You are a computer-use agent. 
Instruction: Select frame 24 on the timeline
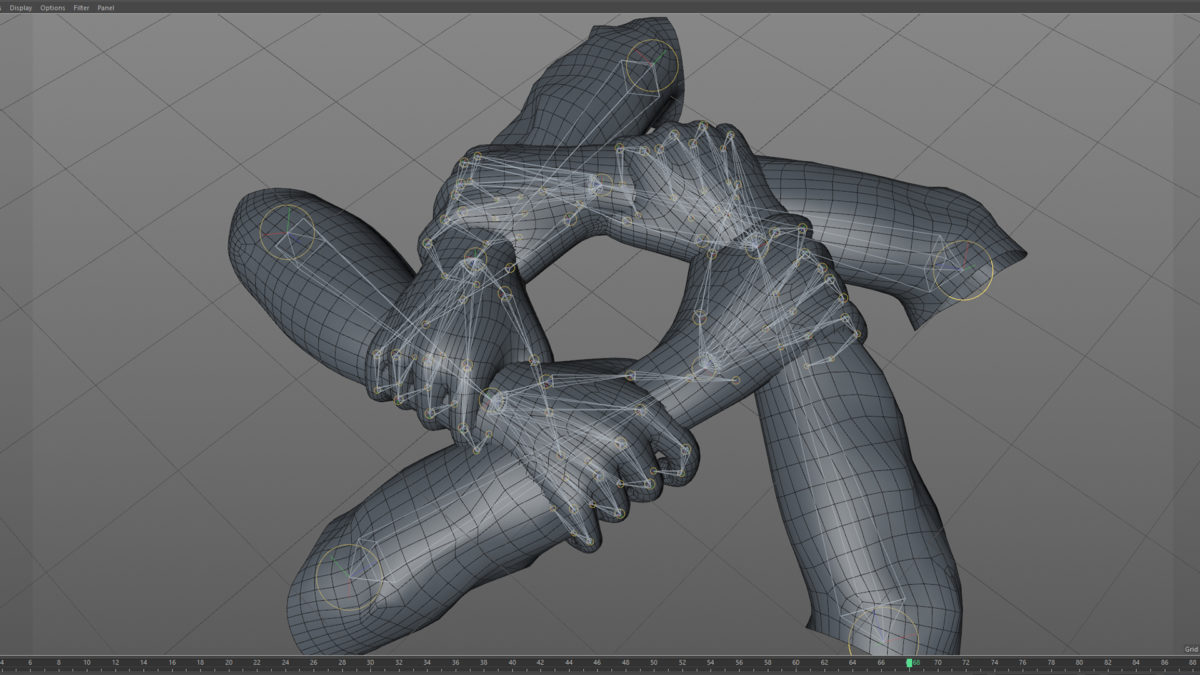(285, 663)
